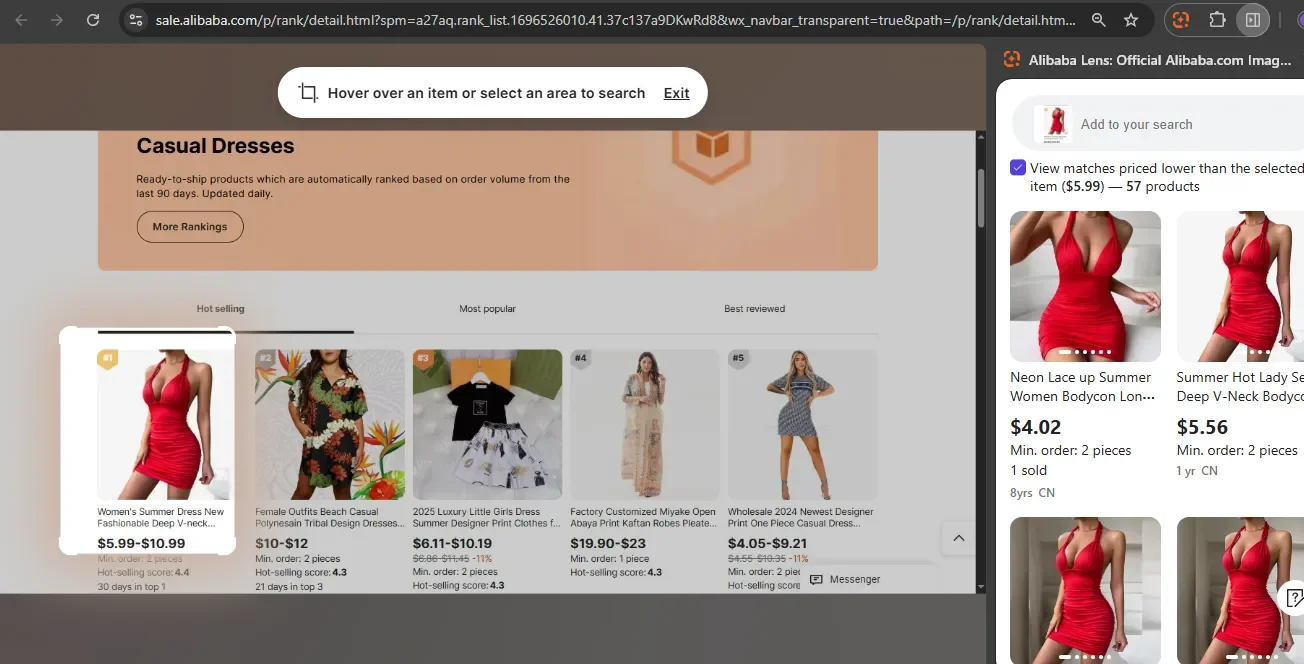Screen dimensions: 1304x664
Task: Click 'Exit' to leave image search mode
Action: tap(676, 92)
